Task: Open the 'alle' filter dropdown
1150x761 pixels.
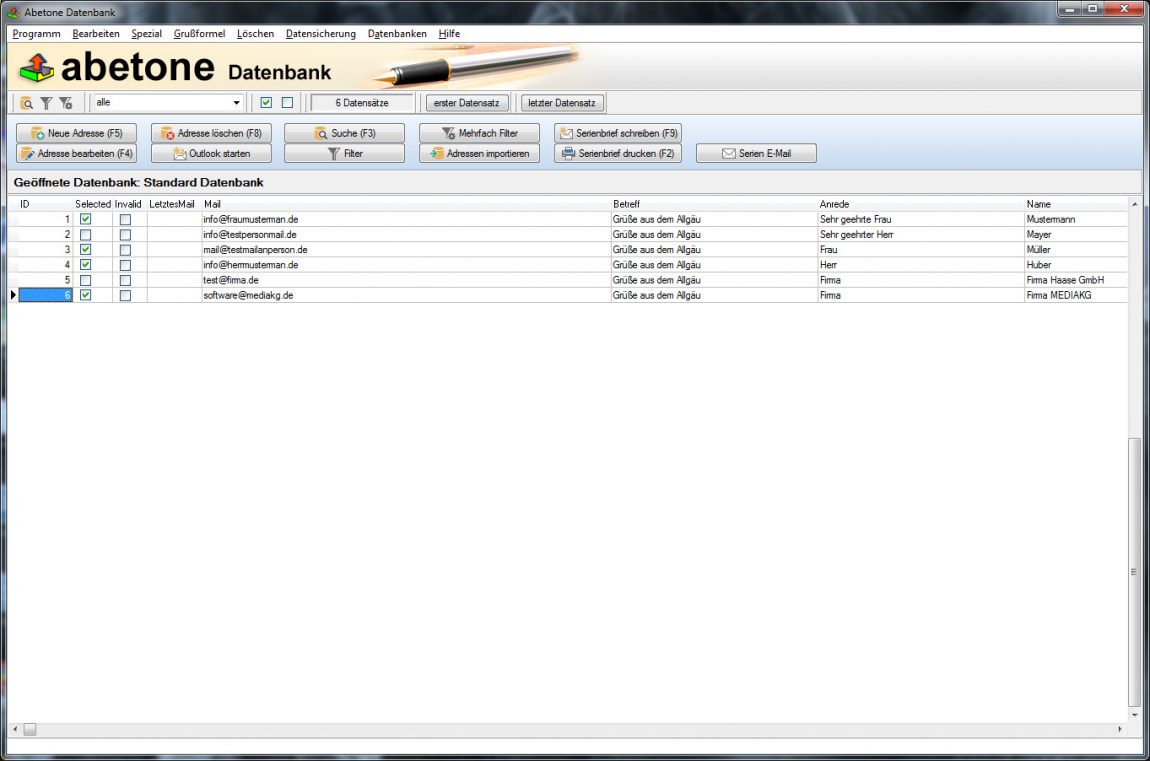Action: pos(237,102)
